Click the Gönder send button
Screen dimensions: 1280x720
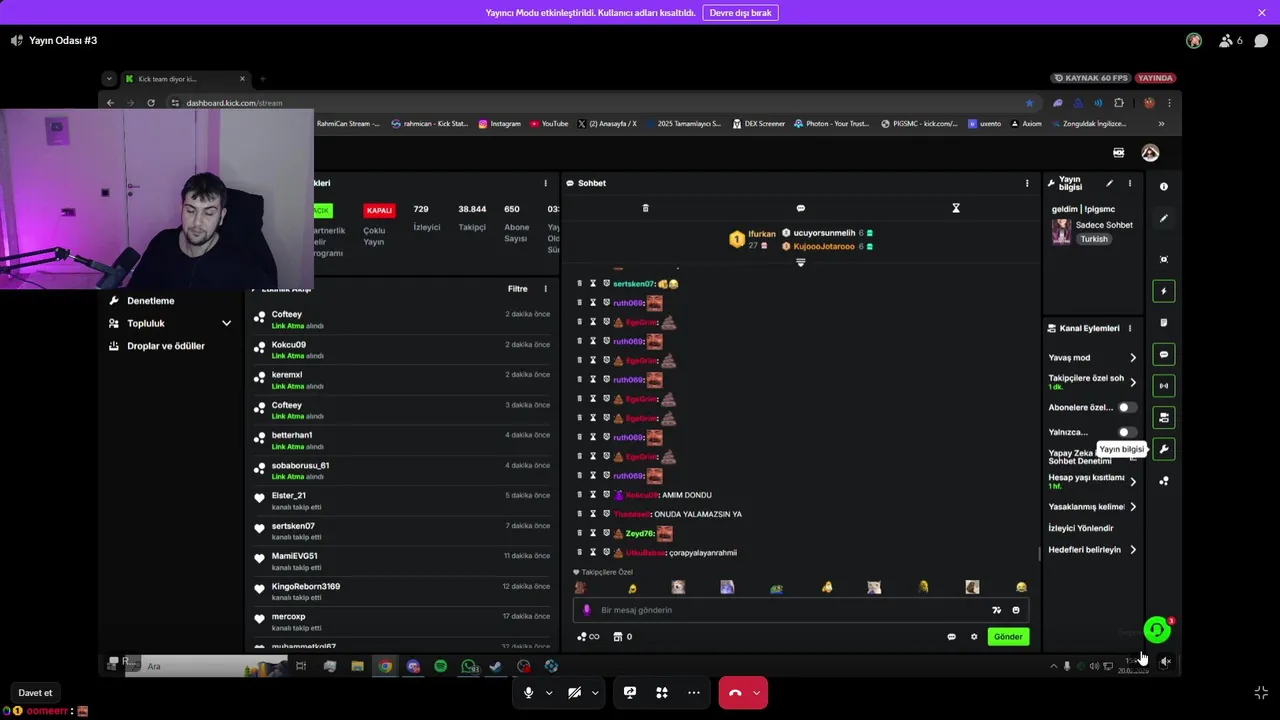(1008, 637)
